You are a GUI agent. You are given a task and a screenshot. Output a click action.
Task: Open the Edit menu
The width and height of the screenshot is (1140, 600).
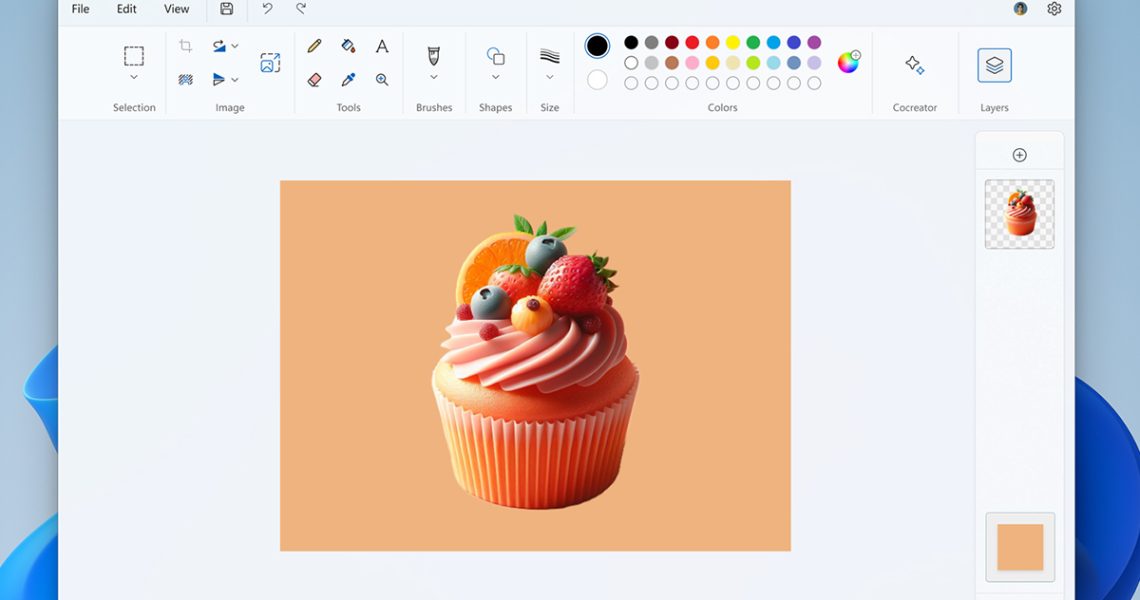click(127, 9)
